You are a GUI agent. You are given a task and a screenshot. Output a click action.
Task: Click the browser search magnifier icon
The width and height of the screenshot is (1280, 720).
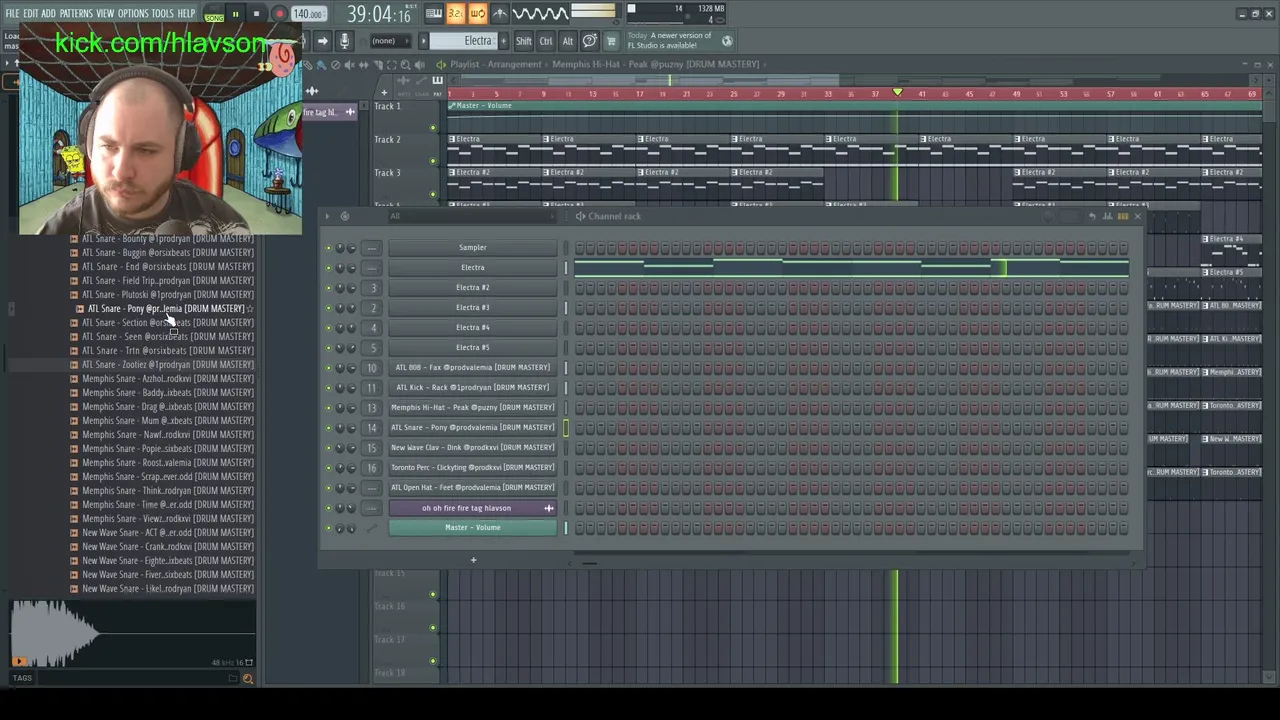pos(247,679)
